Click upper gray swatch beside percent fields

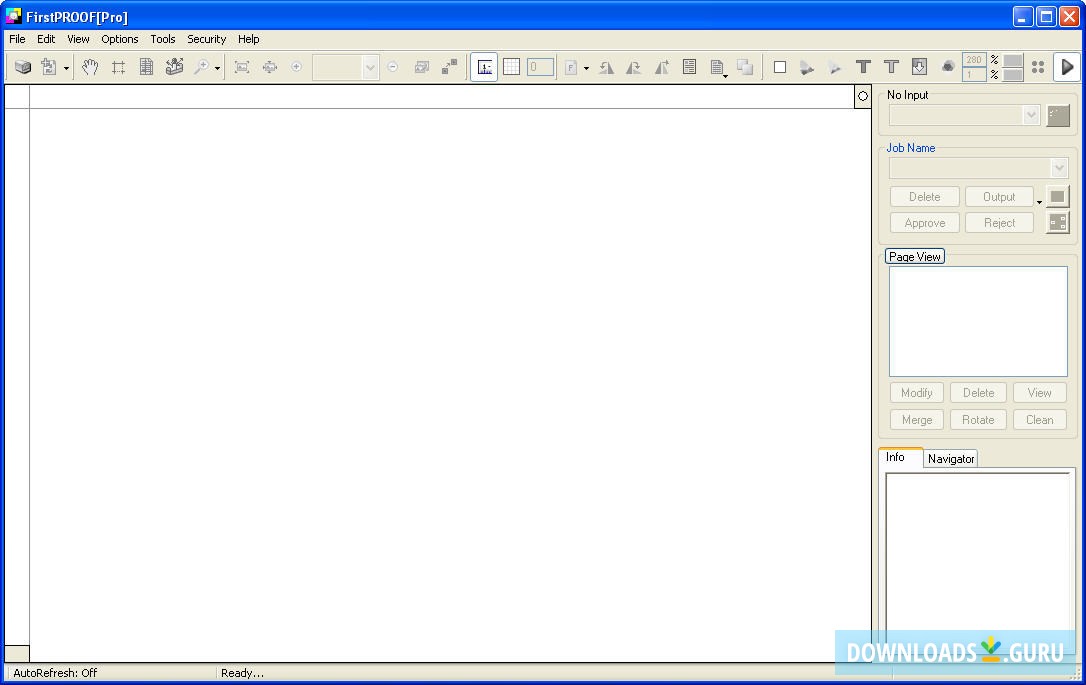(x=1013, y=61)
